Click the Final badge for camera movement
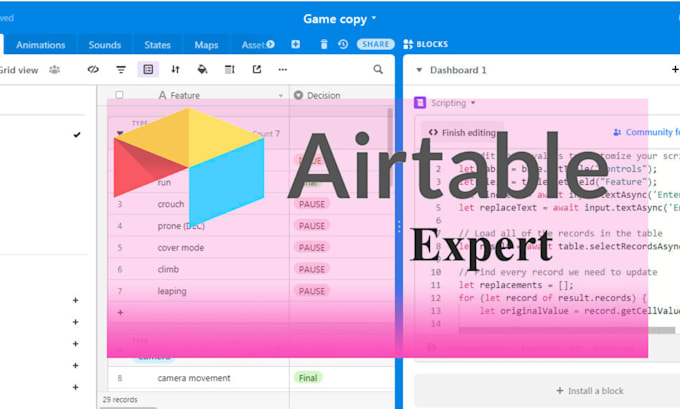 point(308,378)
